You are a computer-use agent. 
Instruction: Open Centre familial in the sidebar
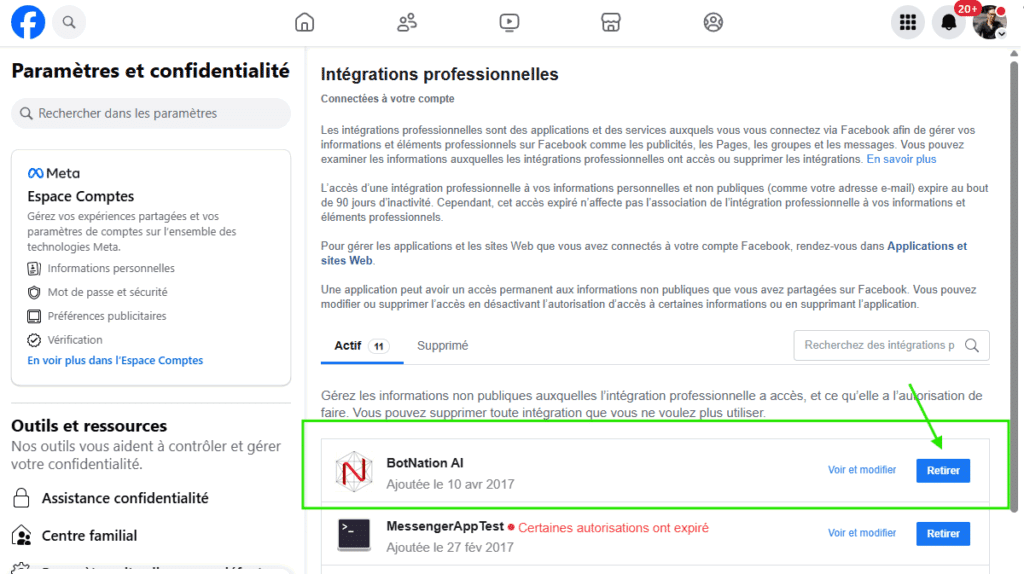tap(89, 535)
